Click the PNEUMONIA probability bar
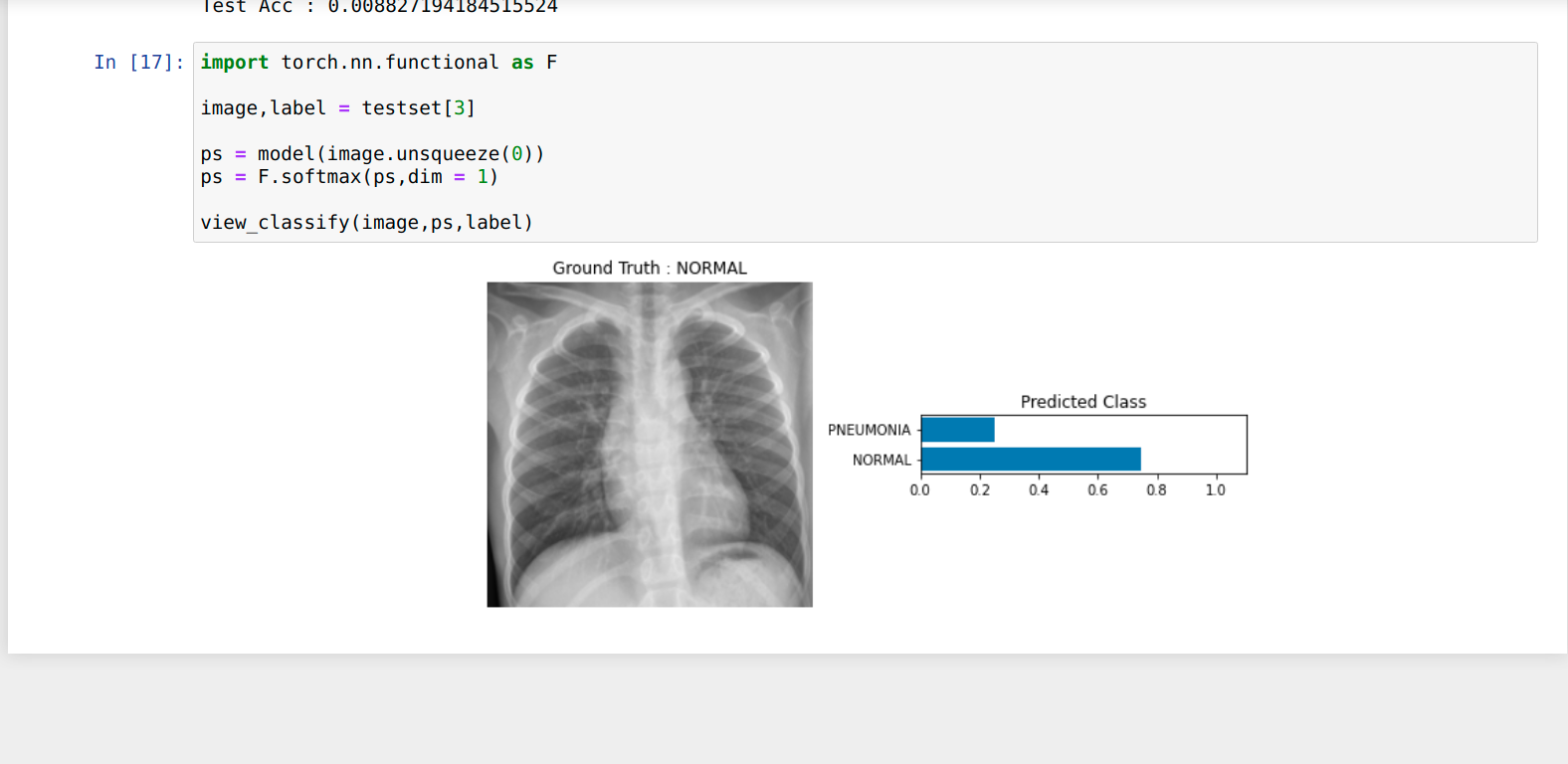This screenshot has width=1568, height=764. [957, 430]
